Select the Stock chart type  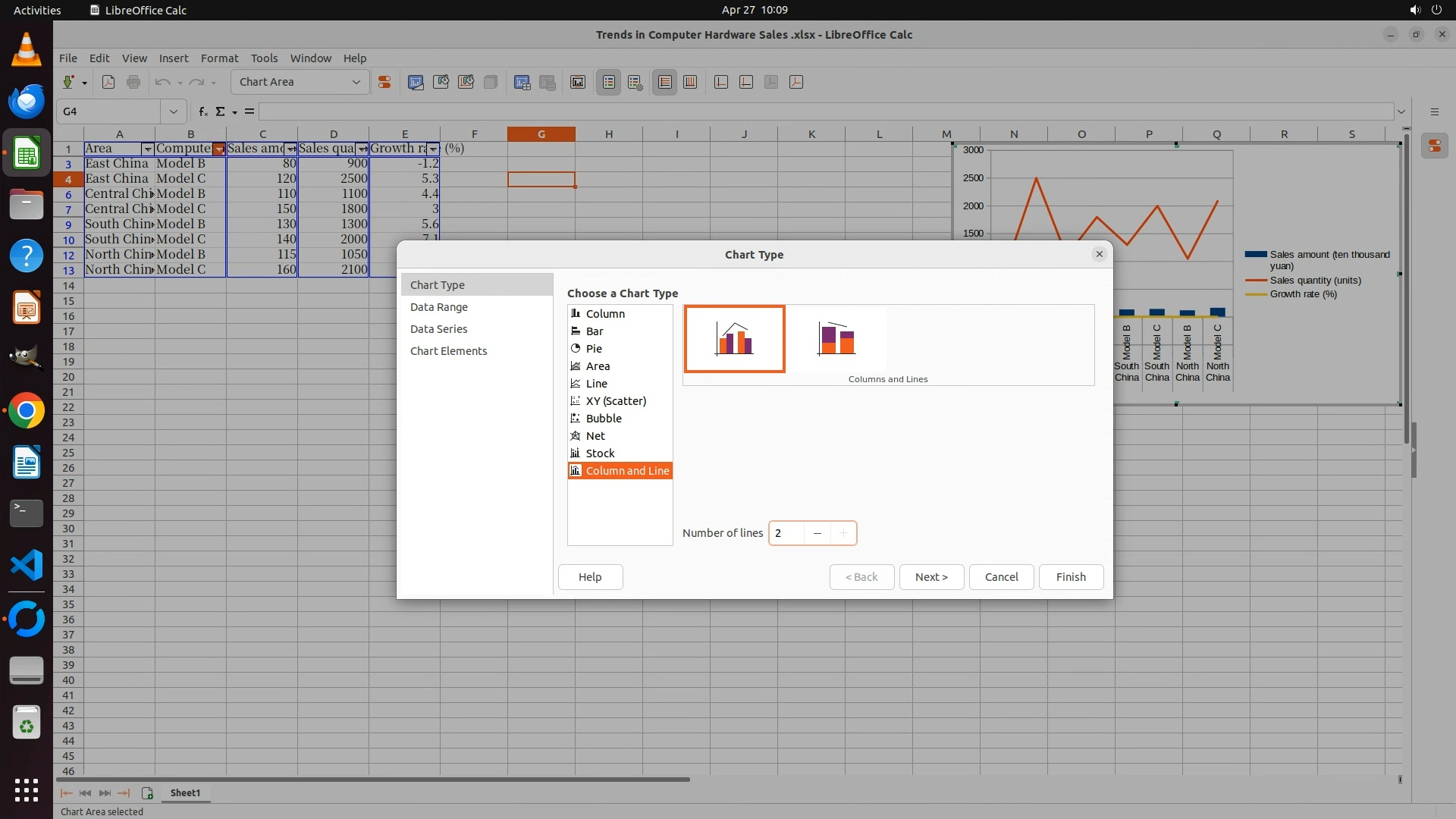600,453
